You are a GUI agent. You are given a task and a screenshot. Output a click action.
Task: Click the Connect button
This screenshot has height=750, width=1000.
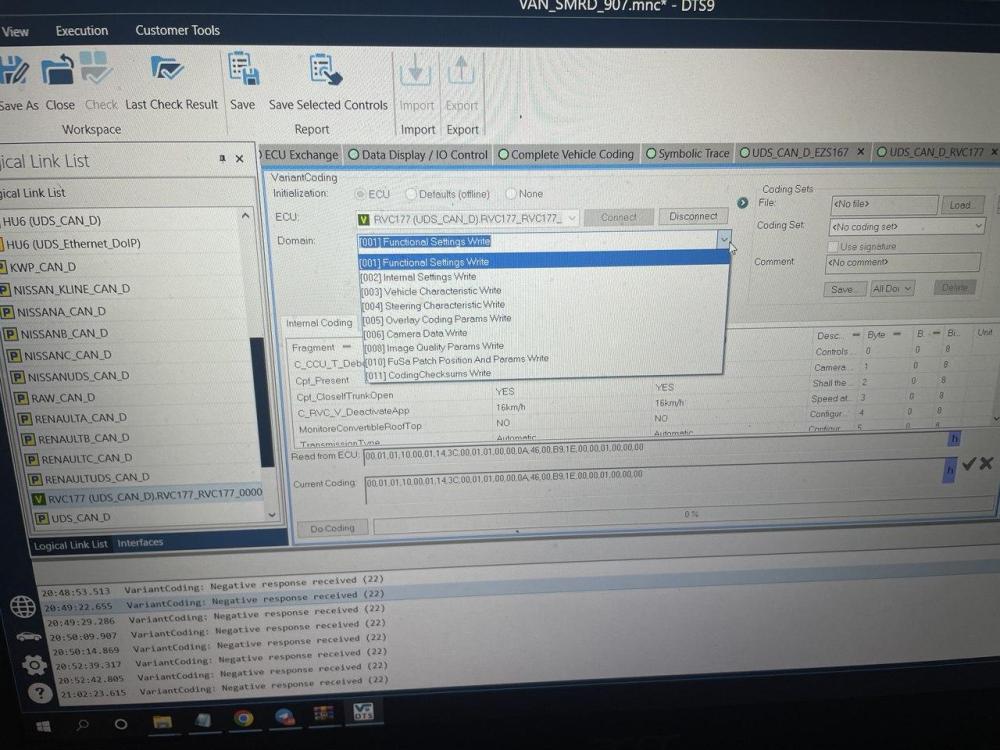[618, 217]
